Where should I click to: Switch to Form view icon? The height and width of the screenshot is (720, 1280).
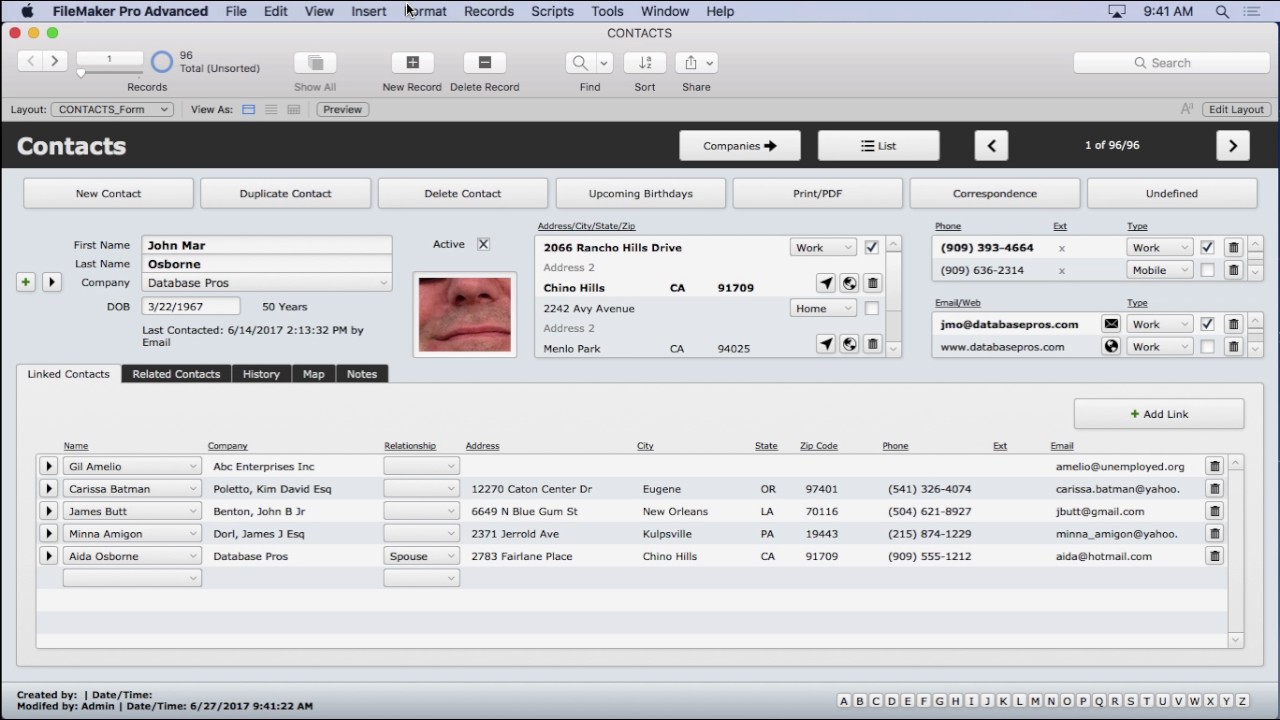pyautogui.click(x=249, y=109)
